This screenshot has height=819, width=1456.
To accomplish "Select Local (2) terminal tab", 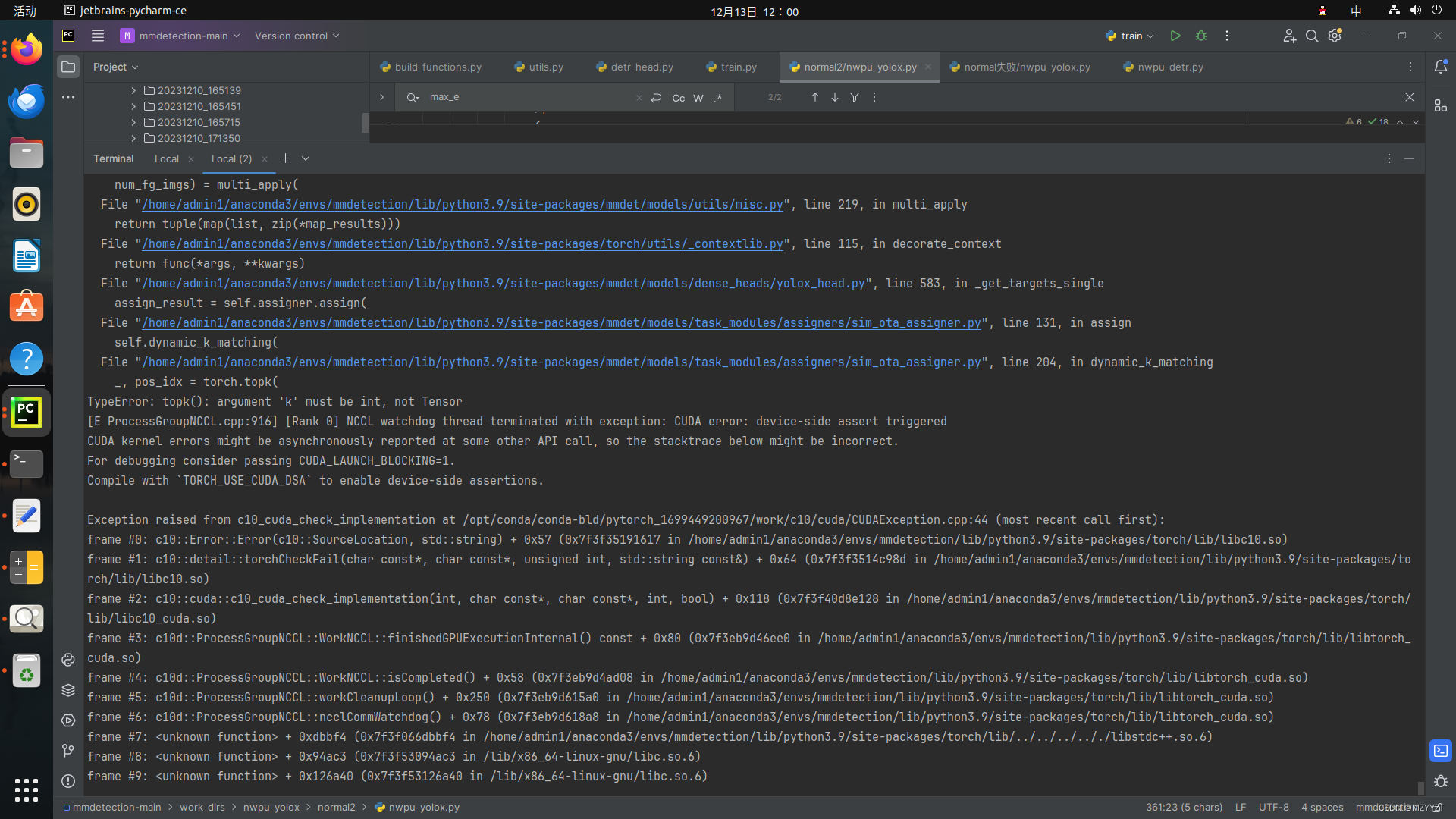I will click(x=231, y=158).
